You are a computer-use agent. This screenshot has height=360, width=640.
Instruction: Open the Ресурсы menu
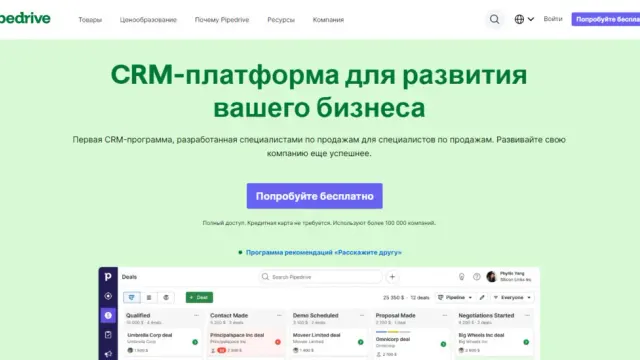281,20
